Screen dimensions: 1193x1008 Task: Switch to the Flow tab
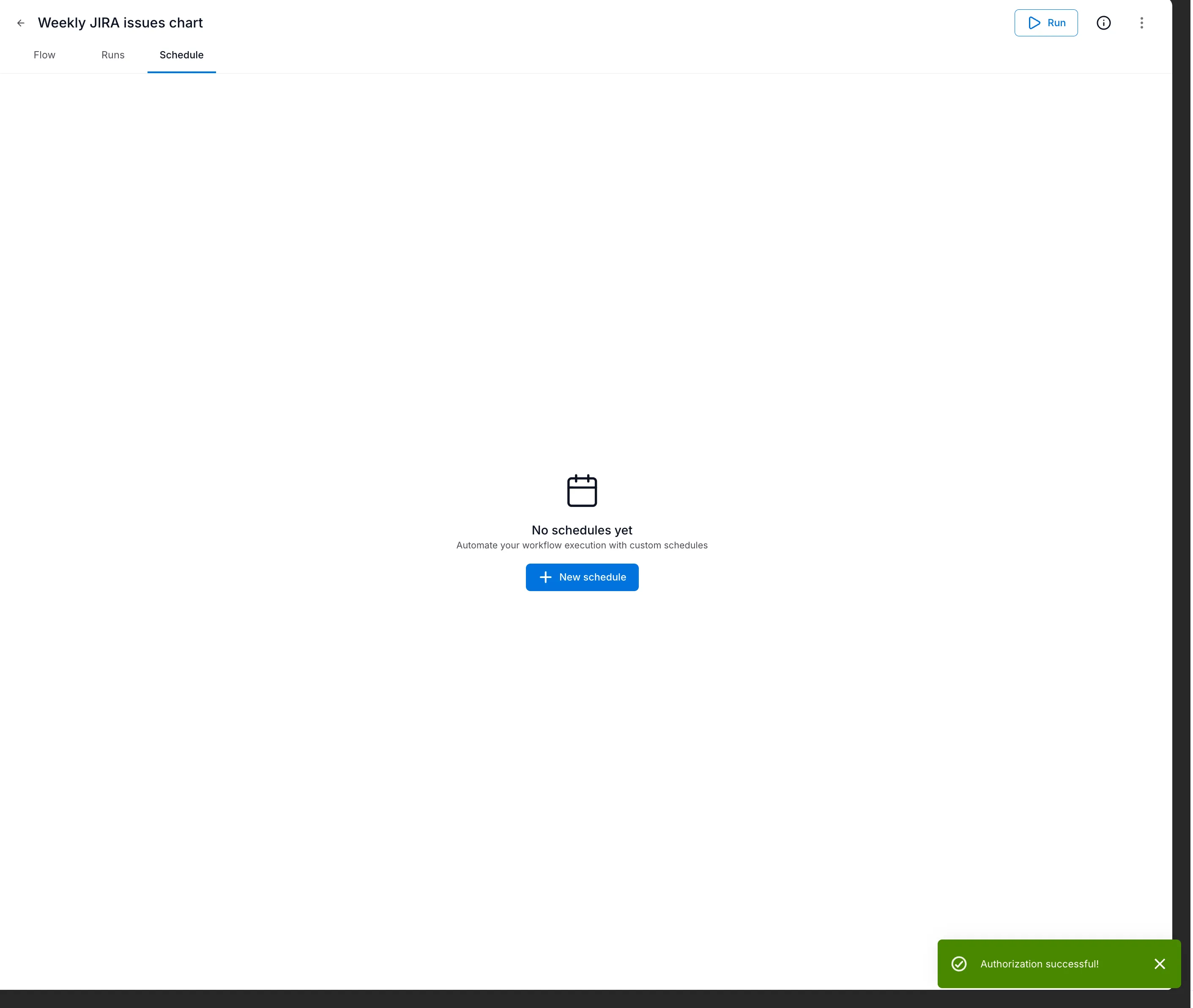[44, 55]
